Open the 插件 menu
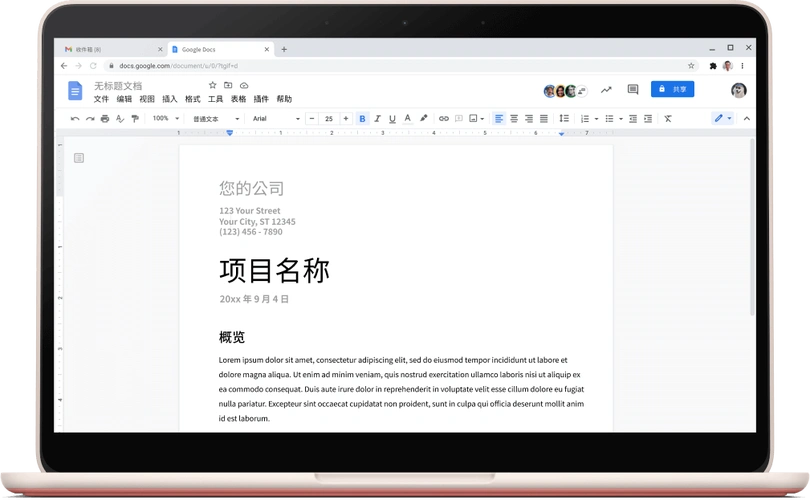The width and height of the screenshot is (810, 500). pyautogui.click(x=261, y=99)
